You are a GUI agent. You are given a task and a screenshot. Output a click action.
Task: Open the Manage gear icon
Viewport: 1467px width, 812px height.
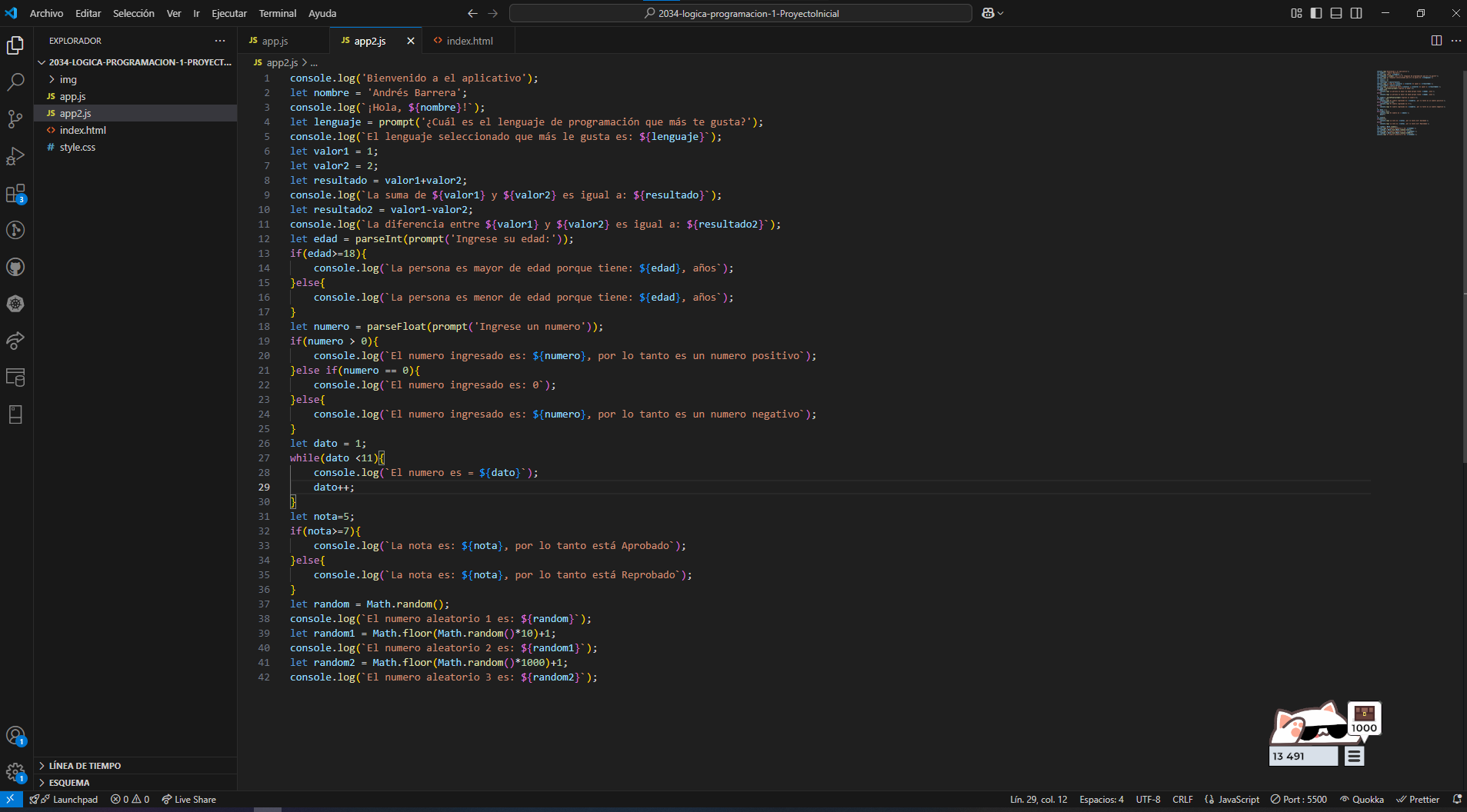(x=15, y=773)
